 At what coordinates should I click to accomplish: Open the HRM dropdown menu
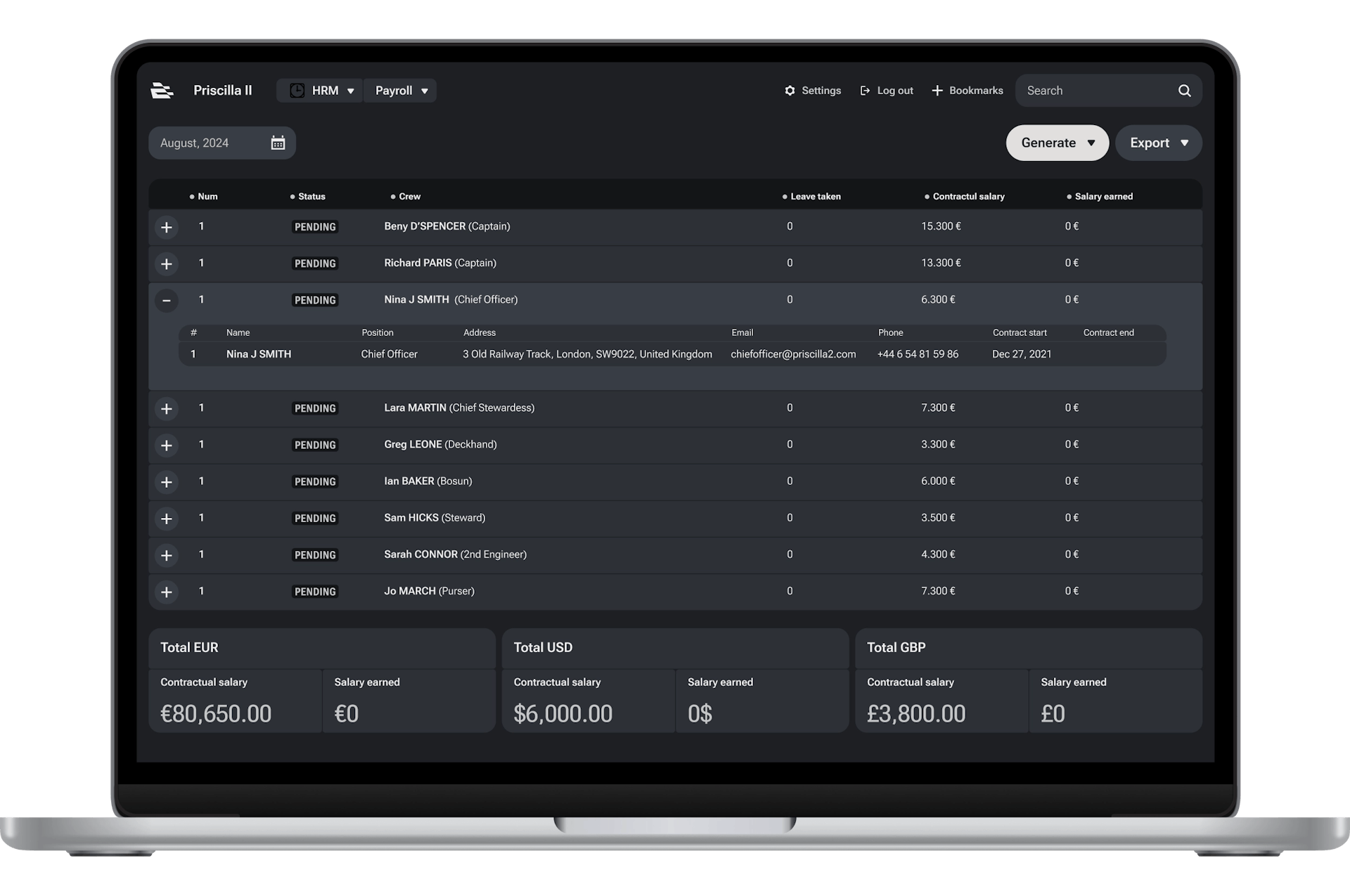pos(330,91)
